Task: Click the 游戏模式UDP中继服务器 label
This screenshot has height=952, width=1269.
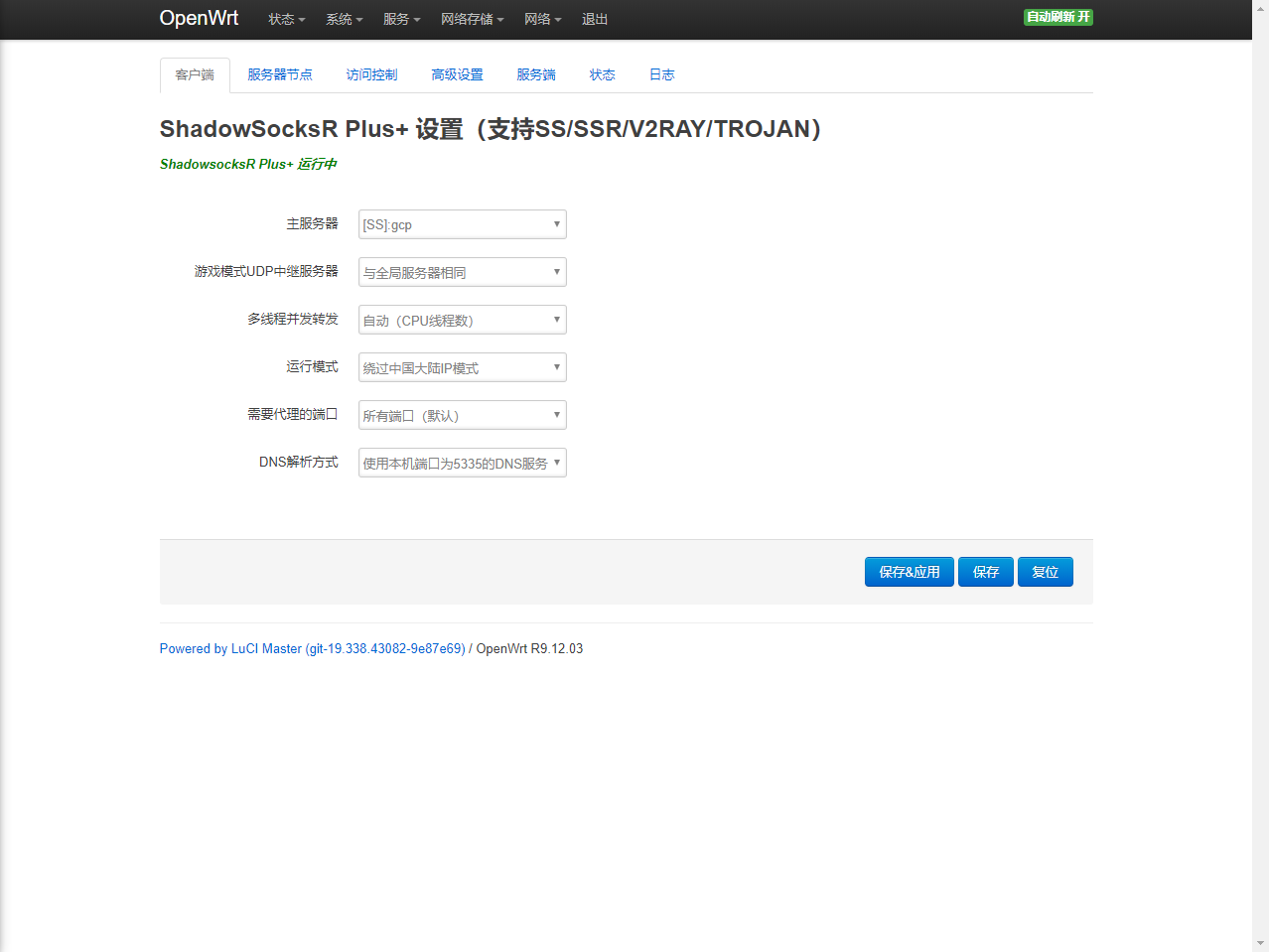Action: [x=266, y=271]
